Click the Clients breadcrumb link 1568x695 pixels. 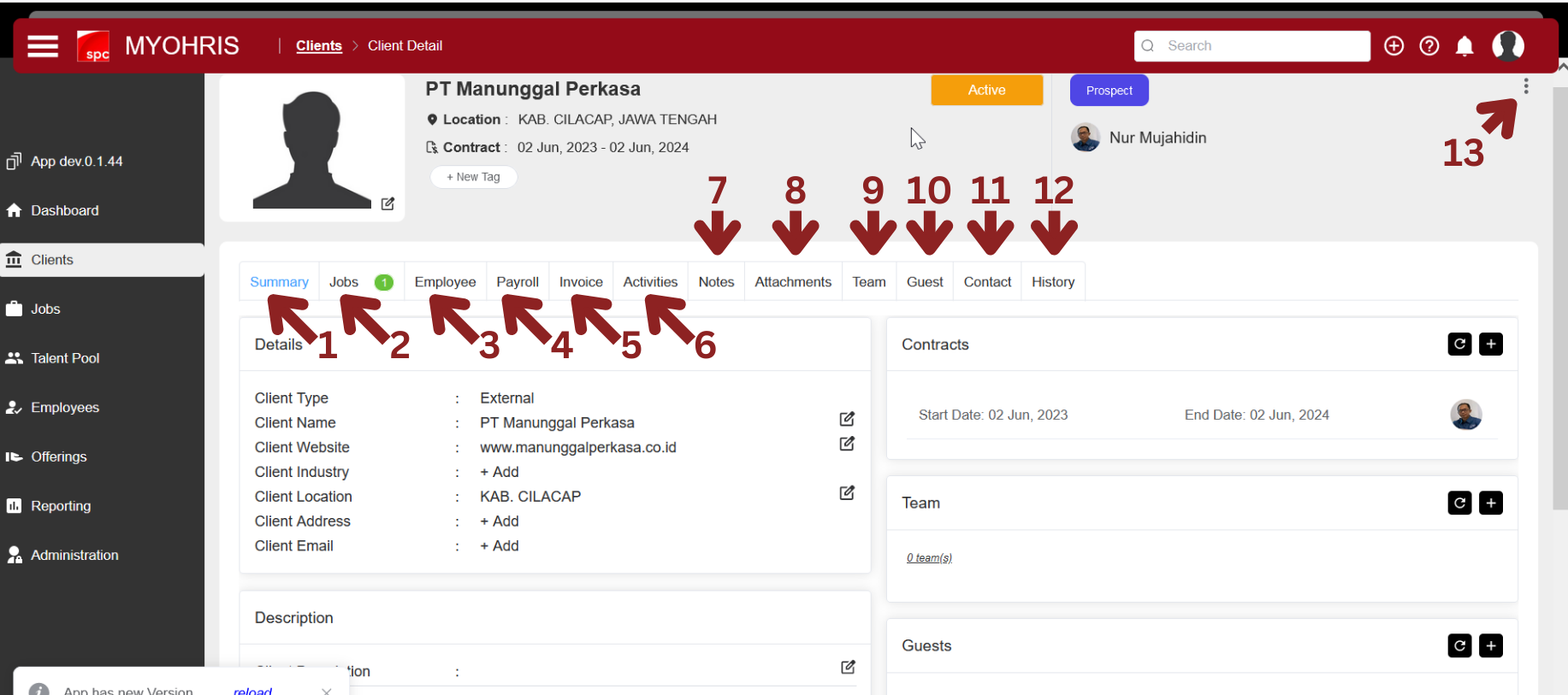319,46
